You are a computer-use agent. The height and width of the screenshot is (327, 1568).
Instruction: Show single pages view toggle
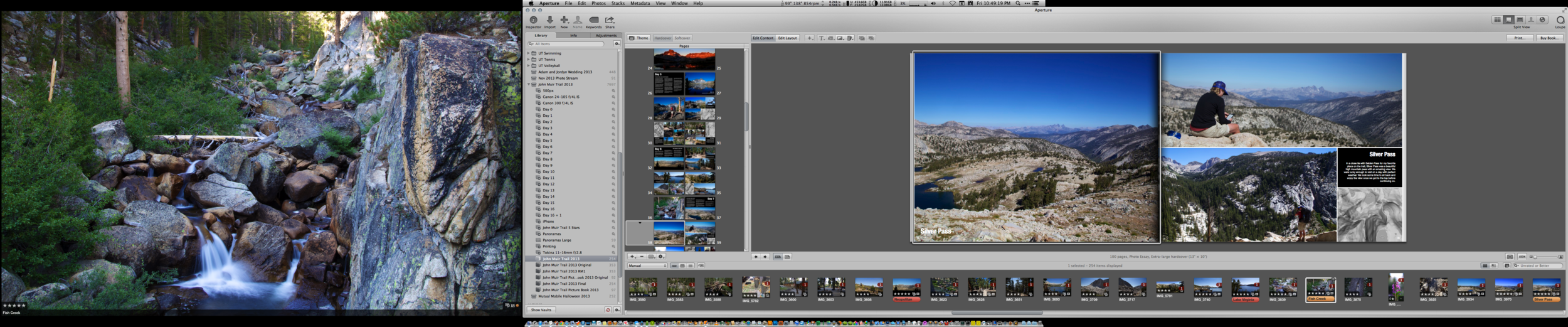(787, 257)
